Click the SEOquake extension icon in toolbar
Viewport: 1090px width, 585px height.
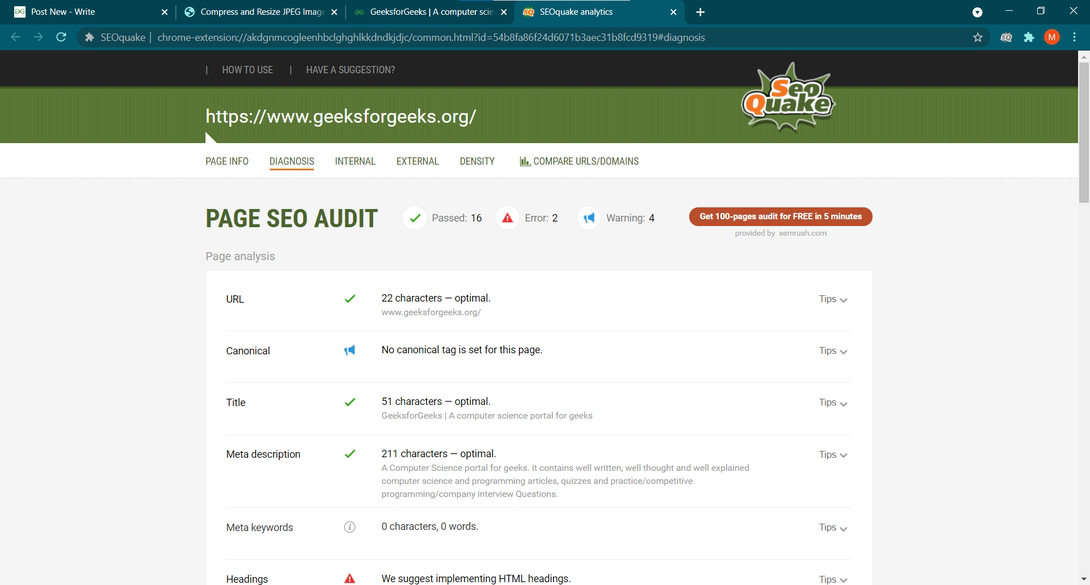(1006, 38)
